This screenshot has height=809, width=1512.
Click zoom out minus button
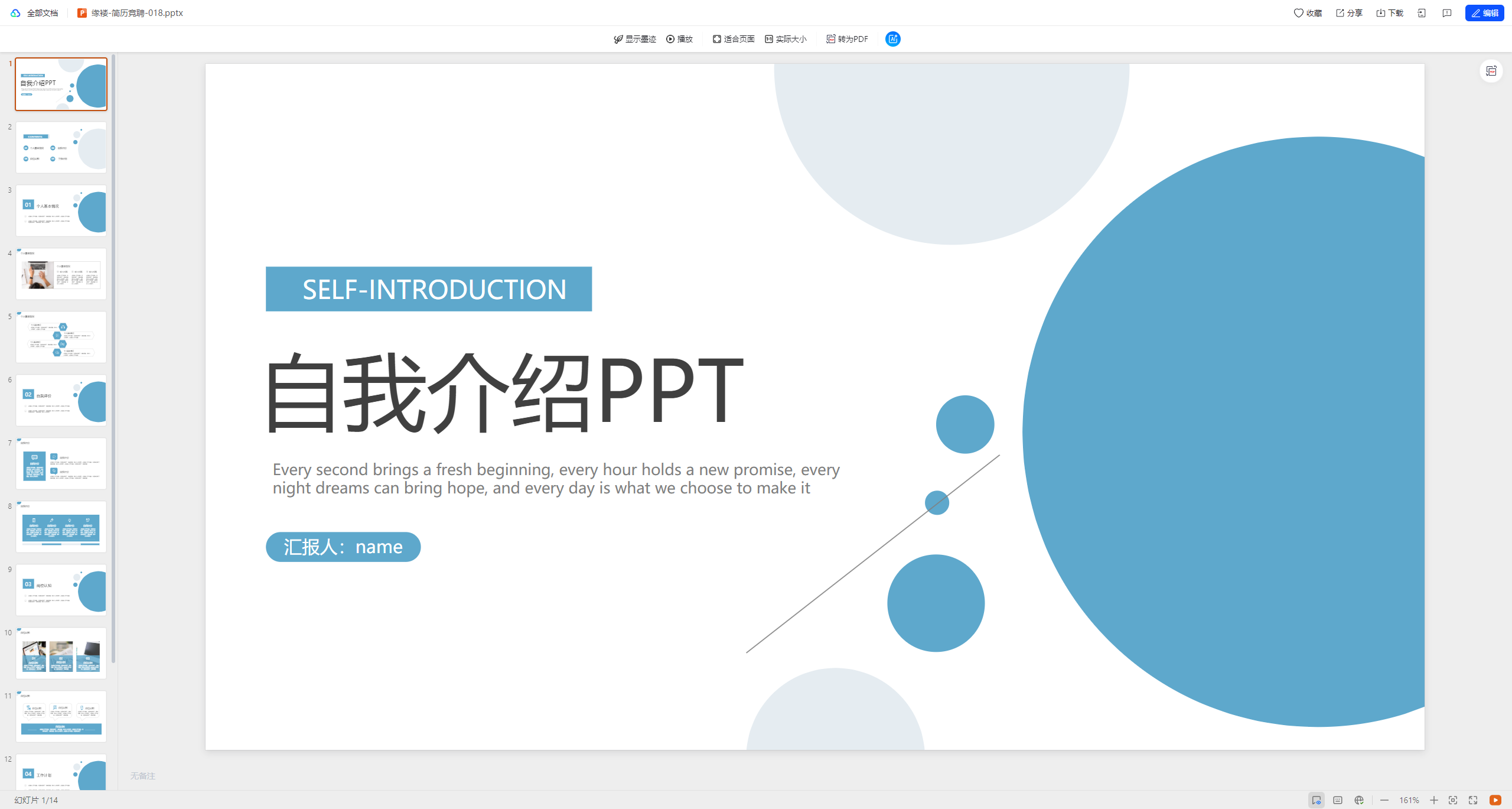point(1384,800)
